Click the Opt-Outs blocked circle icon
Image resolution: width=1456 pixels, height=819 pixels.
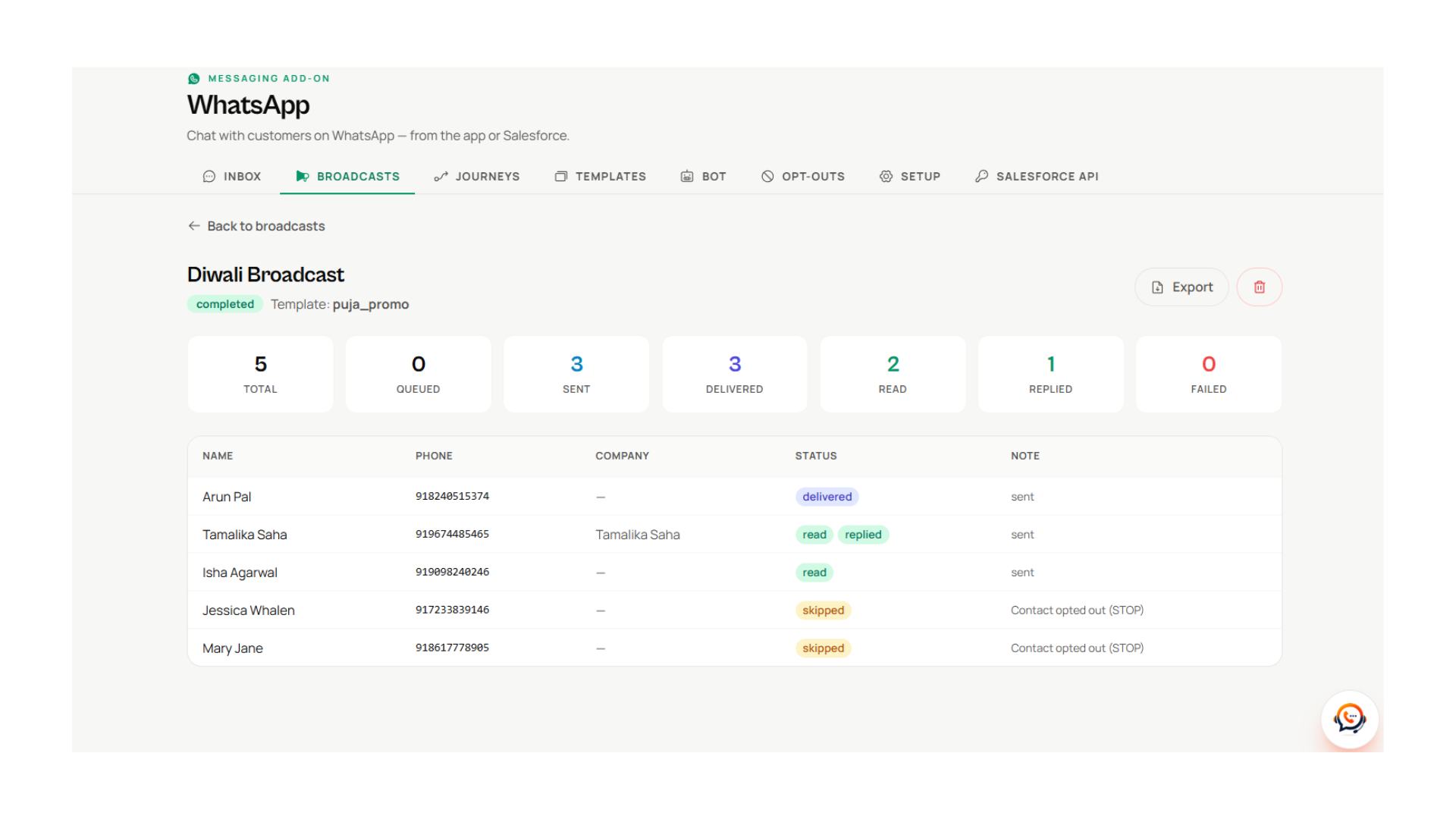tap(767, 176)
